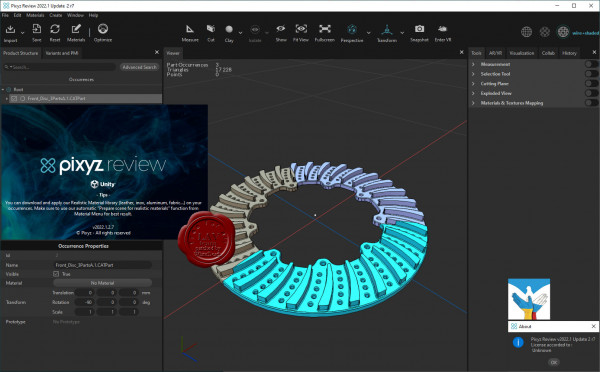Click the Clay render sphere icon
Viewport: 600px width, 372px height.
[x=229, y=29]
